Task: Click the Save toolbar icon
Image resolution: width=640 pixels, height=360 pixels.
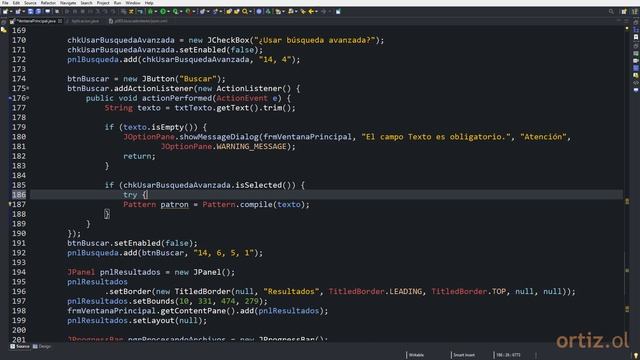Action: click(x=31, y=11)
